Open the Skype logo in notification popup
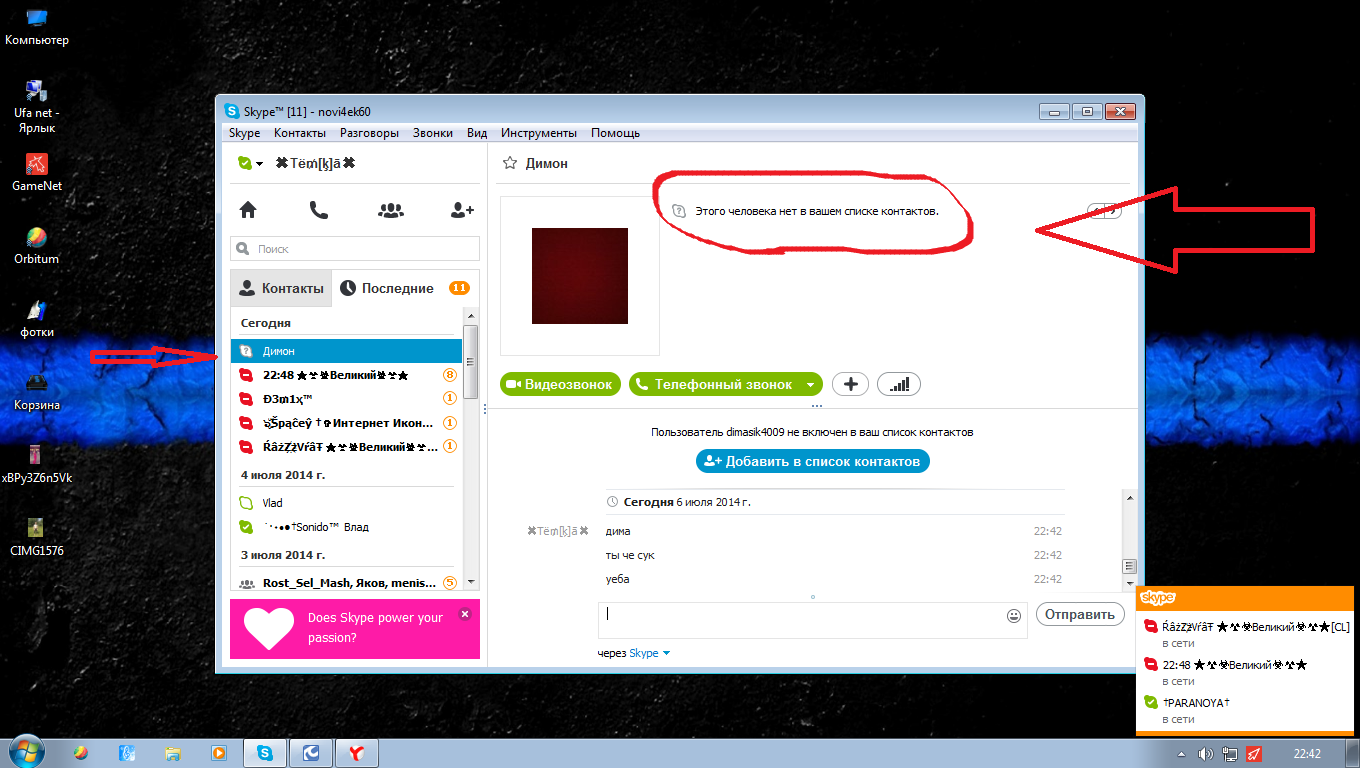1360x768 pixels. click(x=1158, y=597)
